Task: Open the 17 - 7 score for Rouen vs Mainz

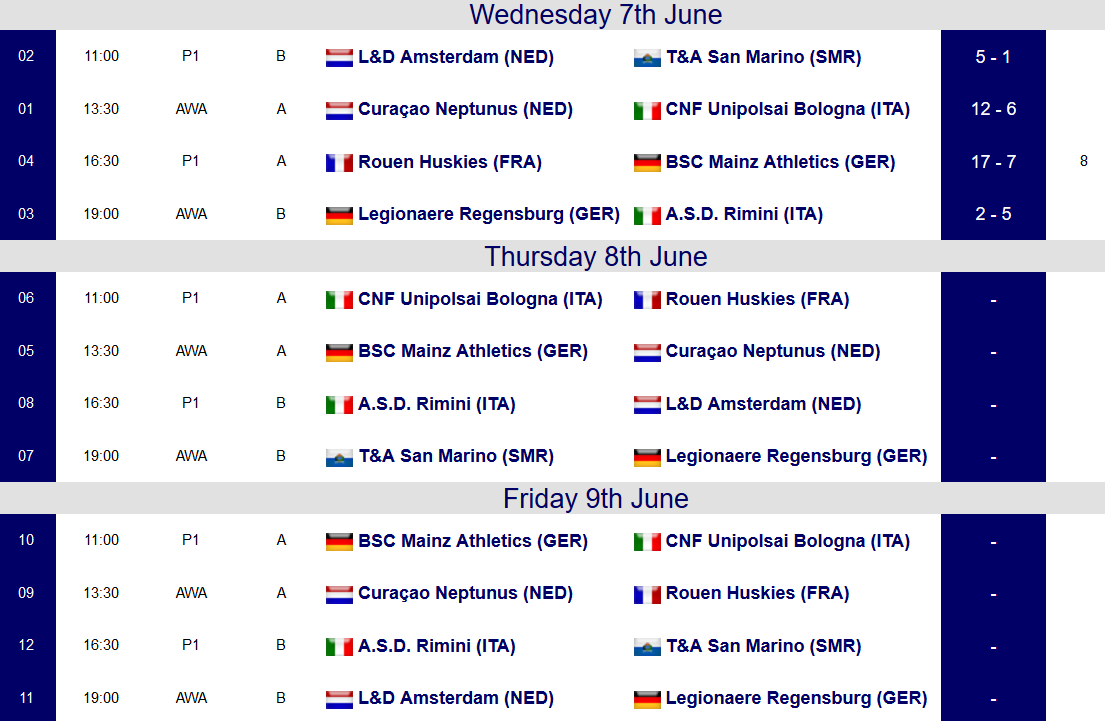Action: coord(993,161)
